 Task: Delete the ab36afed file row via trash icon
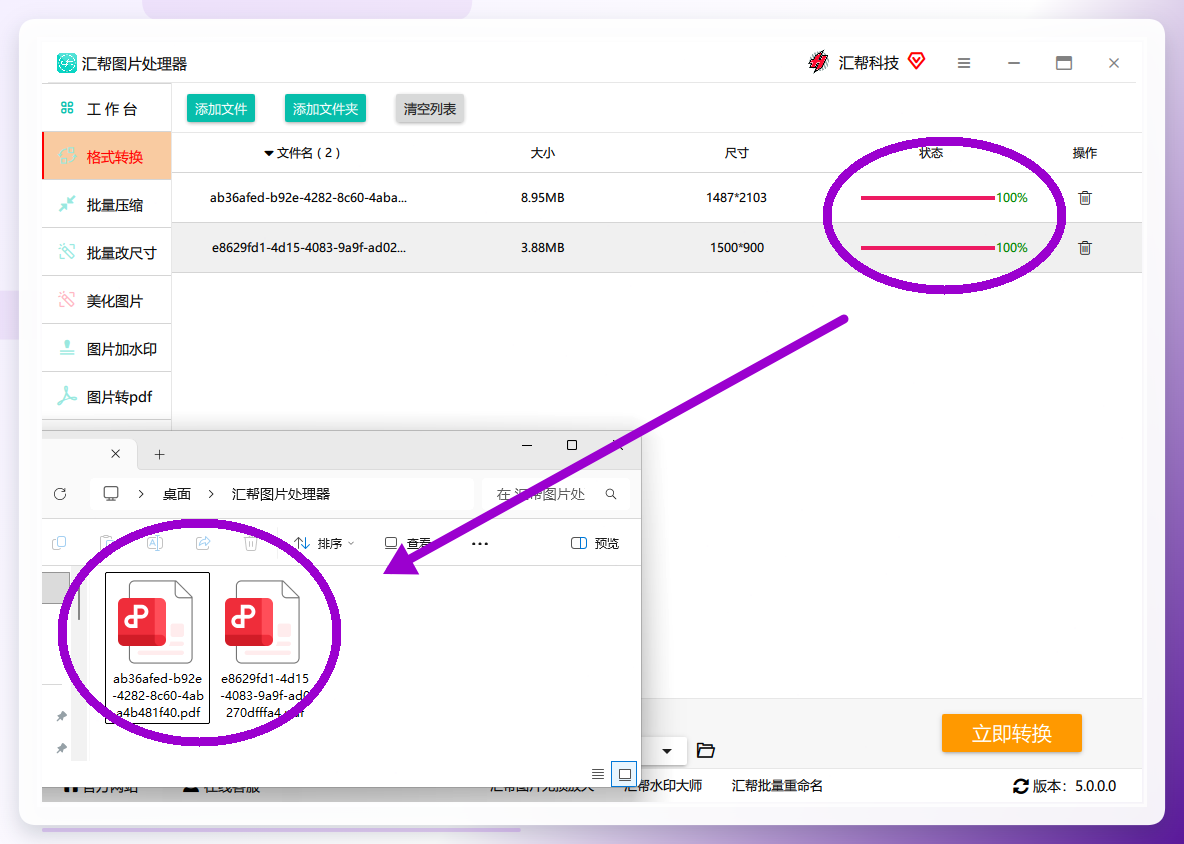pos(1085,198)
